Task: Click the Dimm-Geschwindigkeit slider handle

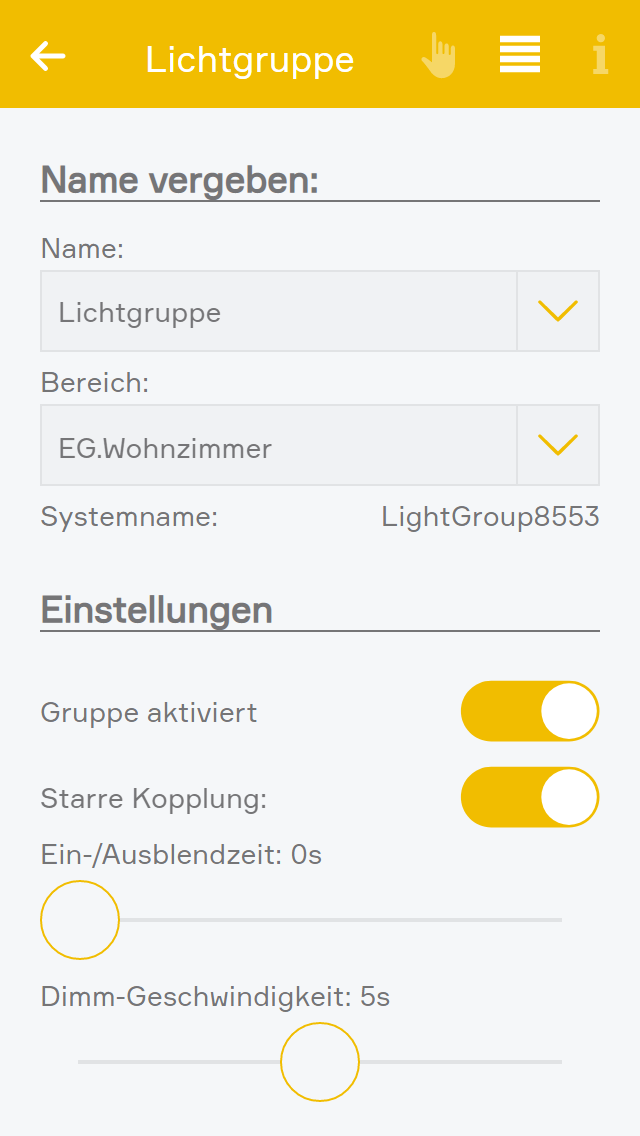Action: [x=320, y=1062]
